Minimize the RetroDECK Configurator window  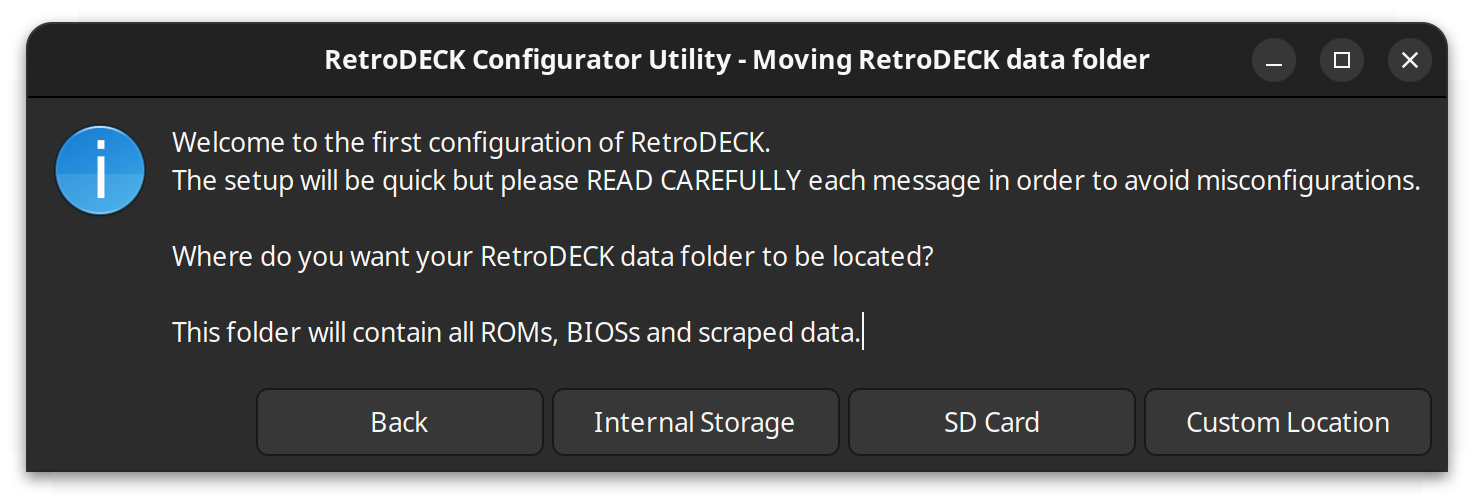pos(1274,60)
